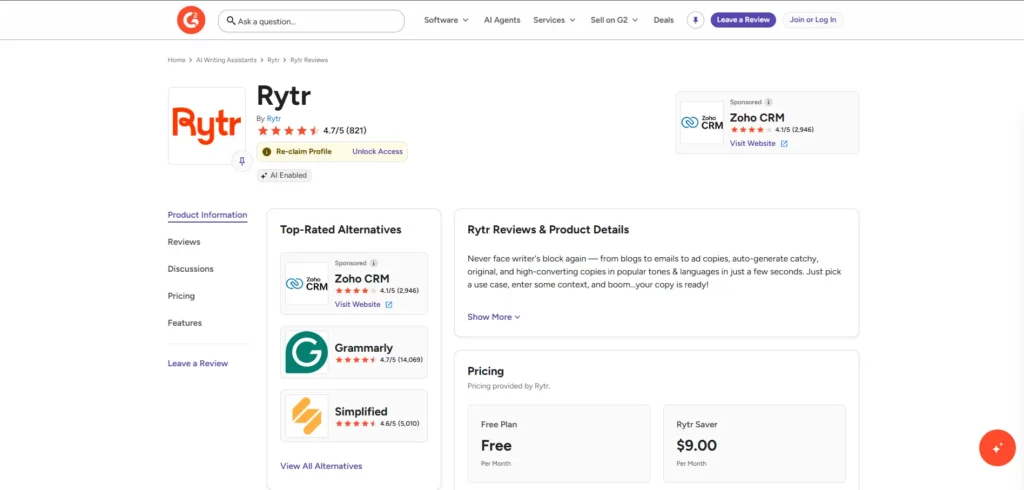
Task: Click the pin icon in top navigation
Action: [696, 20]
